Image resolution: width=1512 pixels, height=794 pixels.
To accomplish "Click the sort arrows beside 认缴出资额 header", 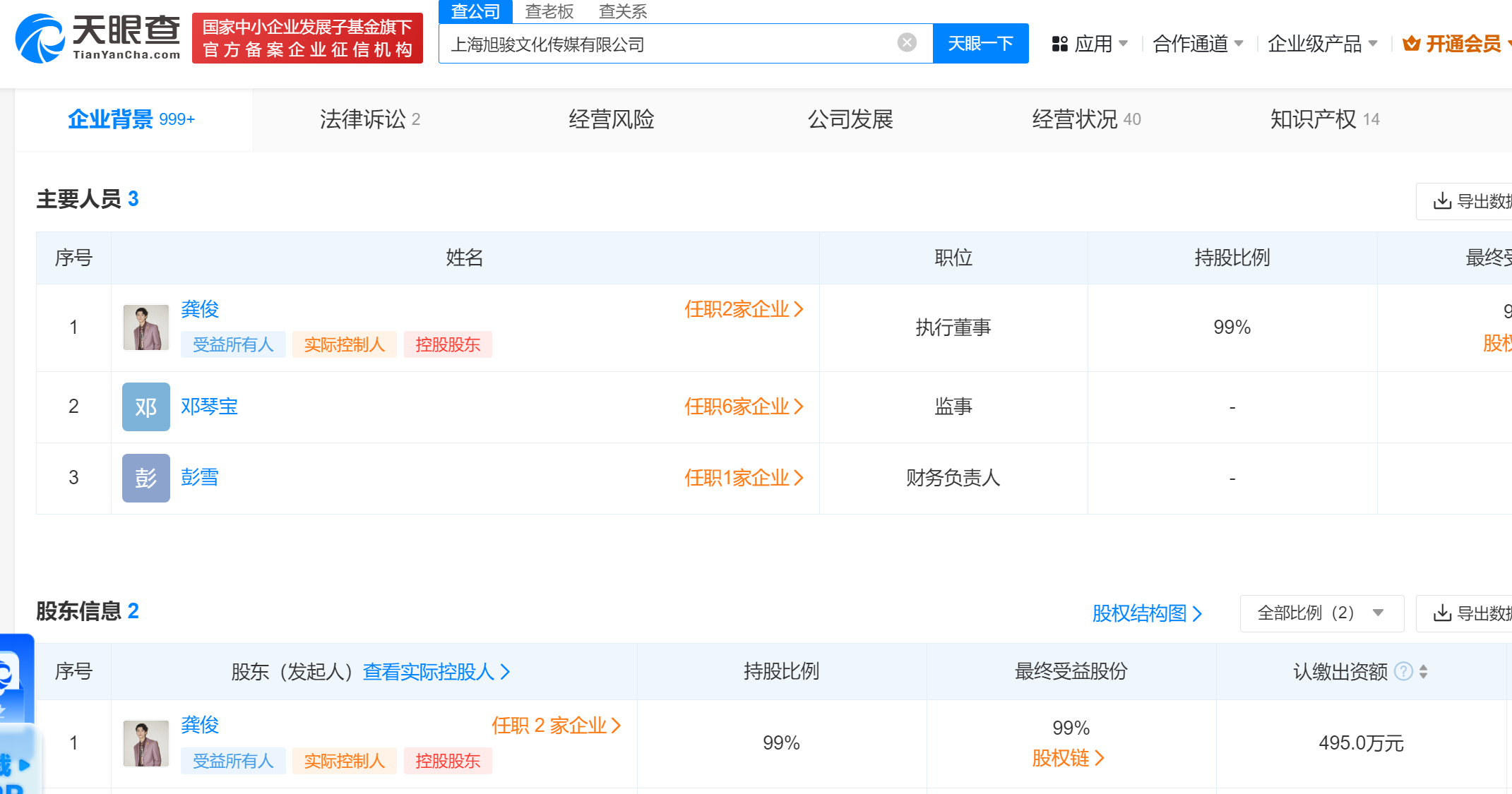I will (1424, 671).
